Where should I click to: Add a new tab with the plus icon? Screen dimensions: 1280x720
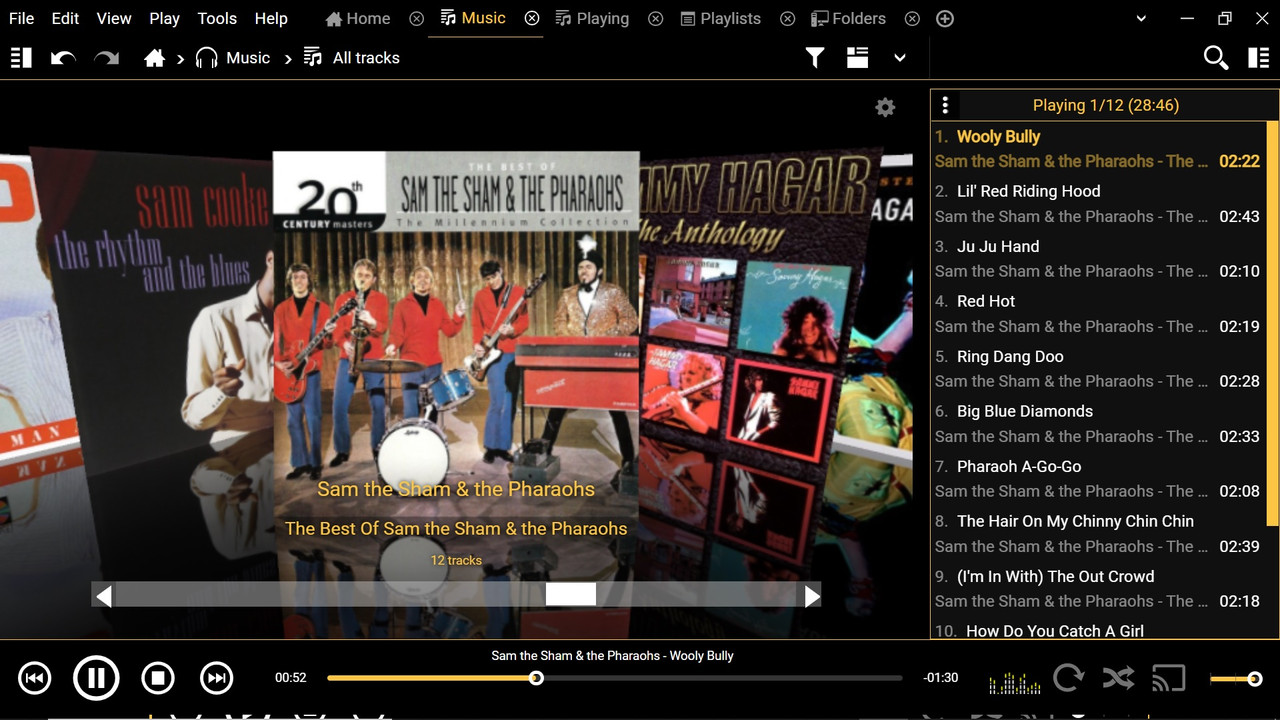pos(944,18)
